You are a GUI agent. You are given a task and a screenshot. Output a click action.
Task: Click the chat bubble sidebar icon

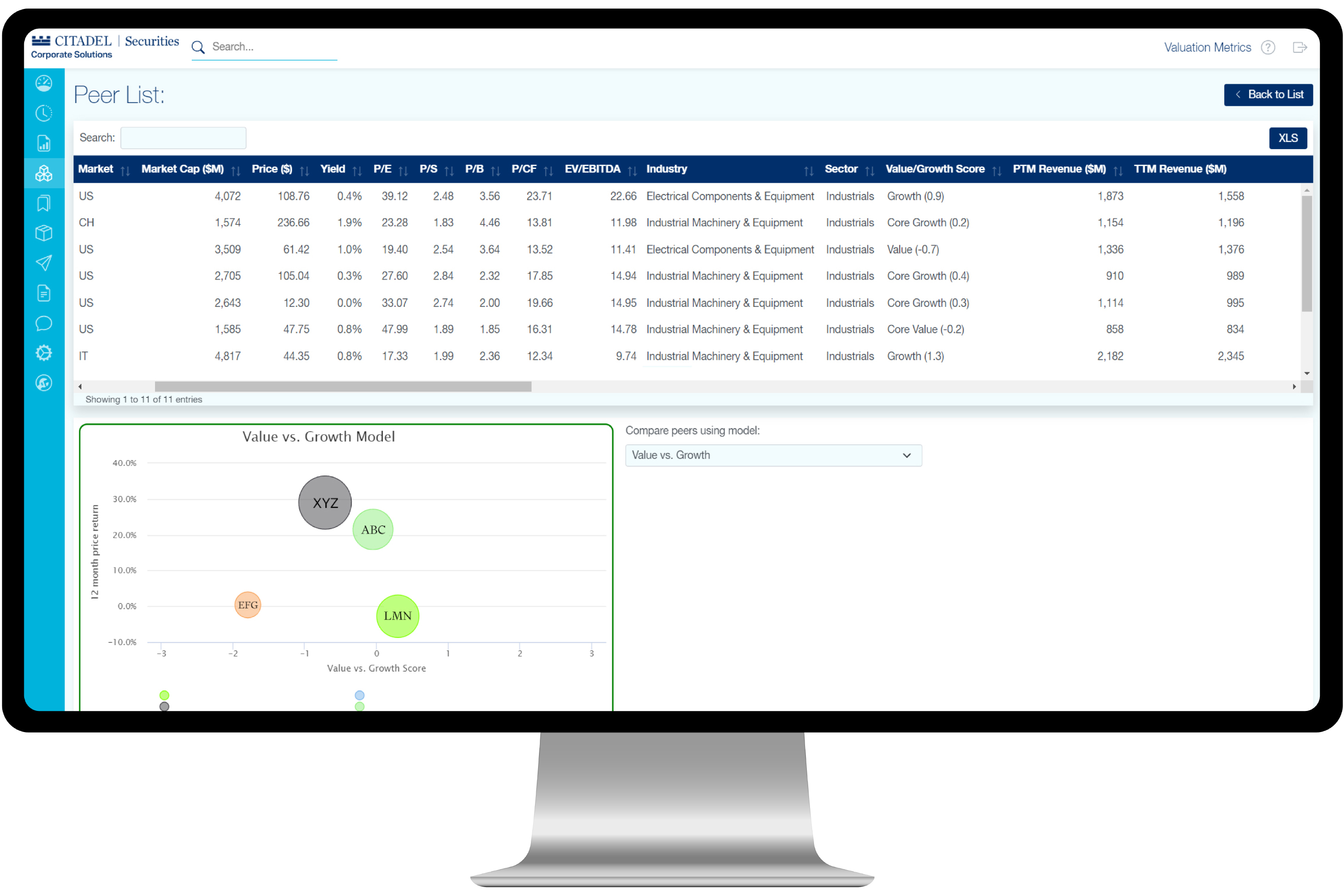tap(44, 323)
